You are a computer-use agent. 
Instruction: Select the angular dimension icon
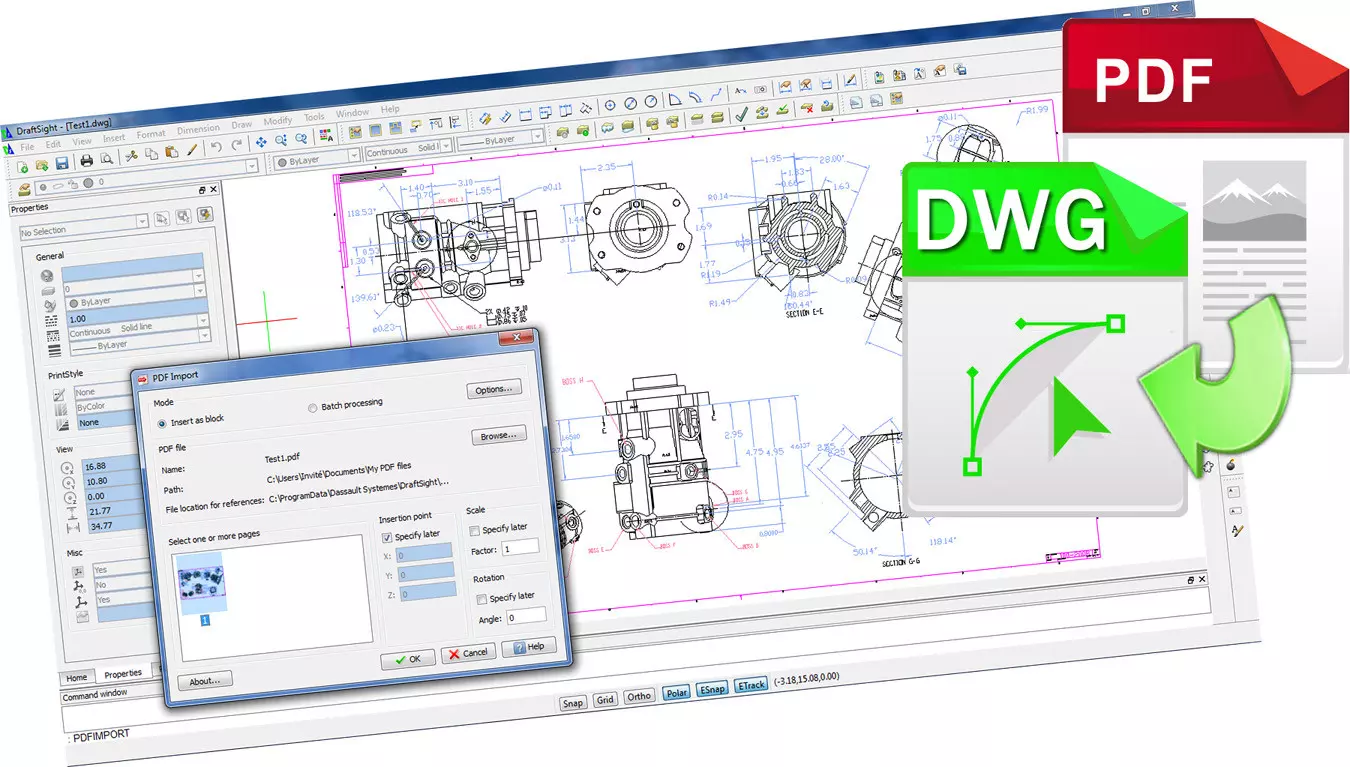click(675, 99)
